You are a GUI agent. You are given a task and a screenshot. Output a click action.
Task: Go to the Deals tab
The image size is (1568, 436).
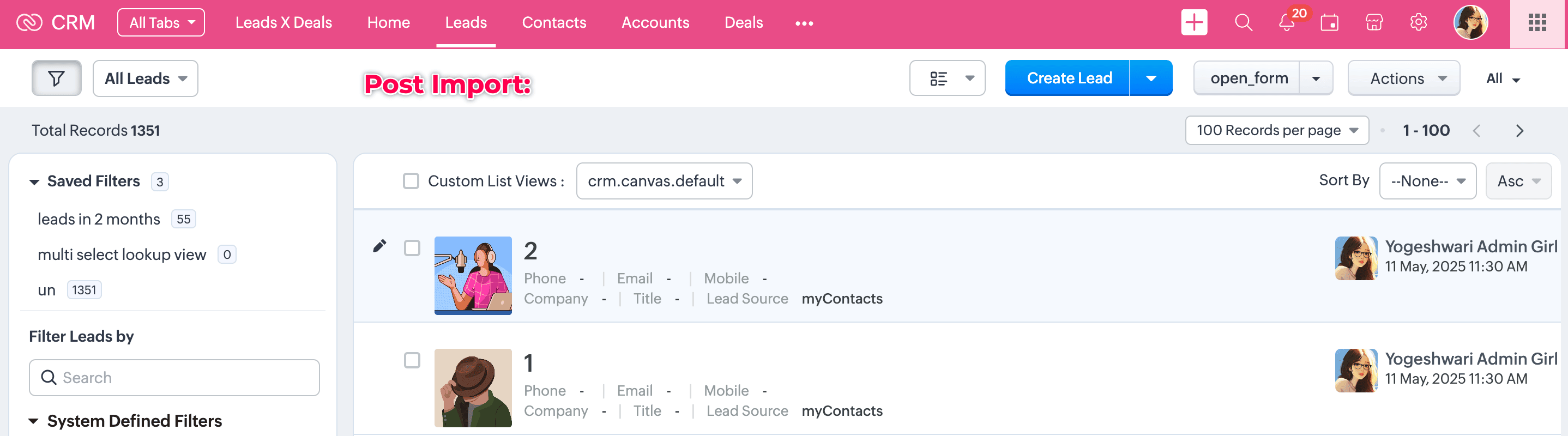tap(743, 23)
